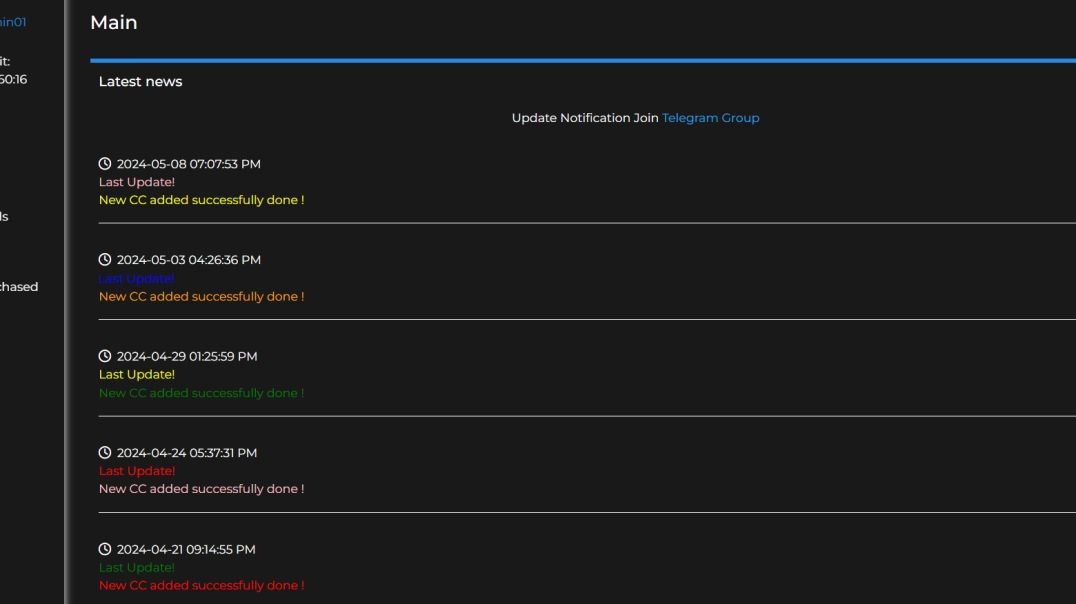The image size is (1076, 604).
Task: Click the blue "Last Update!" under the 2024-05-03 entry
Action: click(x=137, y=279)
